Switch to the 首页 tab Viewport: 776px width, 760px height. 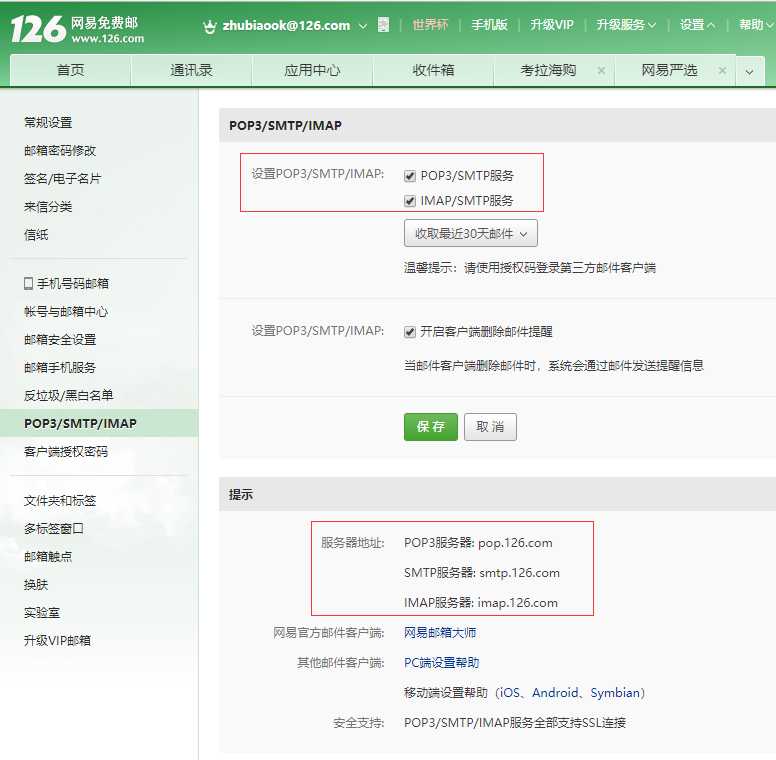point(70,71)
